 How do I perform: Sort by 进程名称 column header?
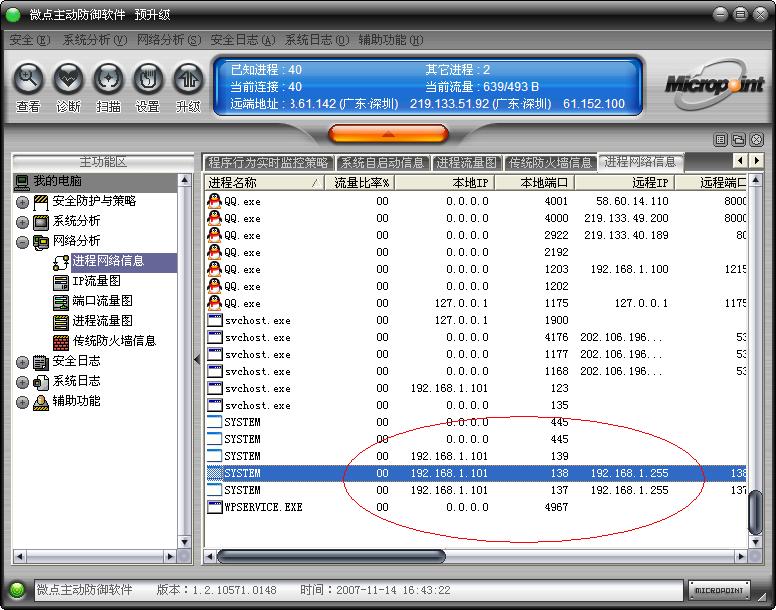pos(264,183)
